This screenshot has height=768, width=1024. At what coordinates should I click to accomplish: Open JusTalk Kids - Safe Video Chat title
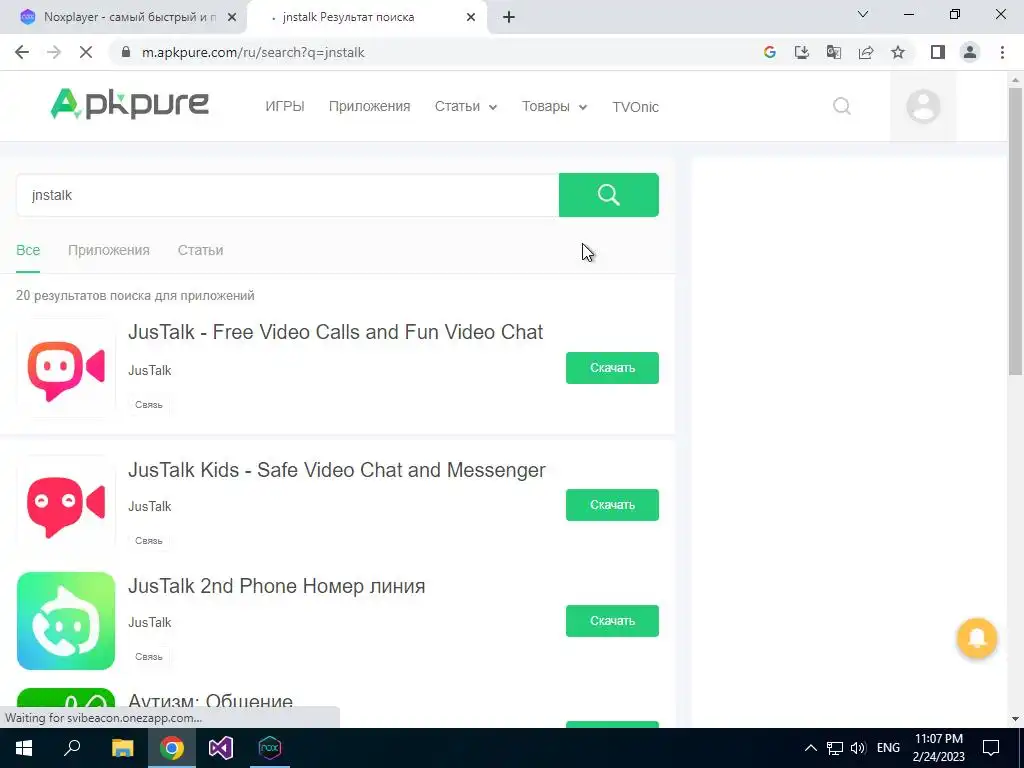[x=336, y=470]
